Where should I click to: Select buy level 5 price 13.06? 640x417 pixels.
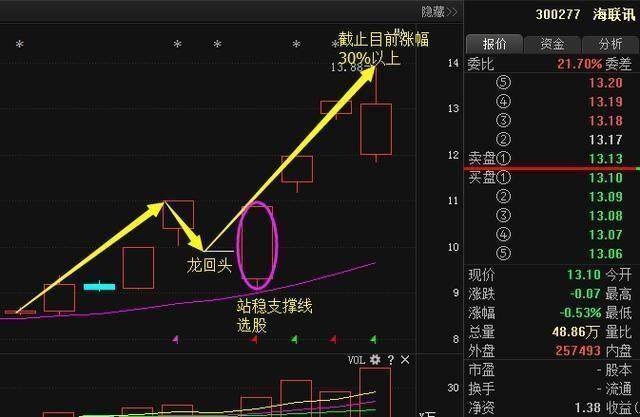pyautogui.click(x=606, y=254)
